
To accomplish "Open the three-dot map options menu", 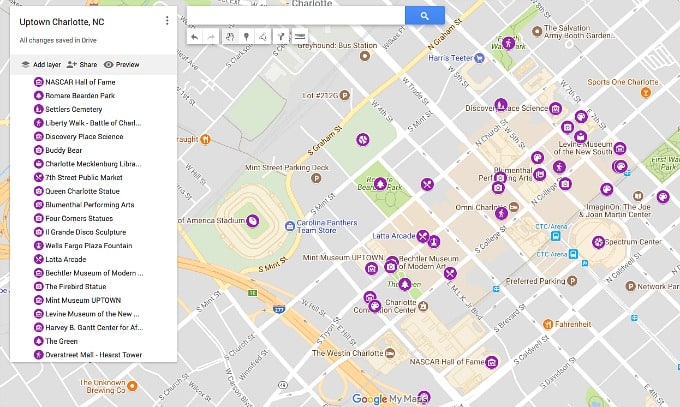I will point(167,21).
